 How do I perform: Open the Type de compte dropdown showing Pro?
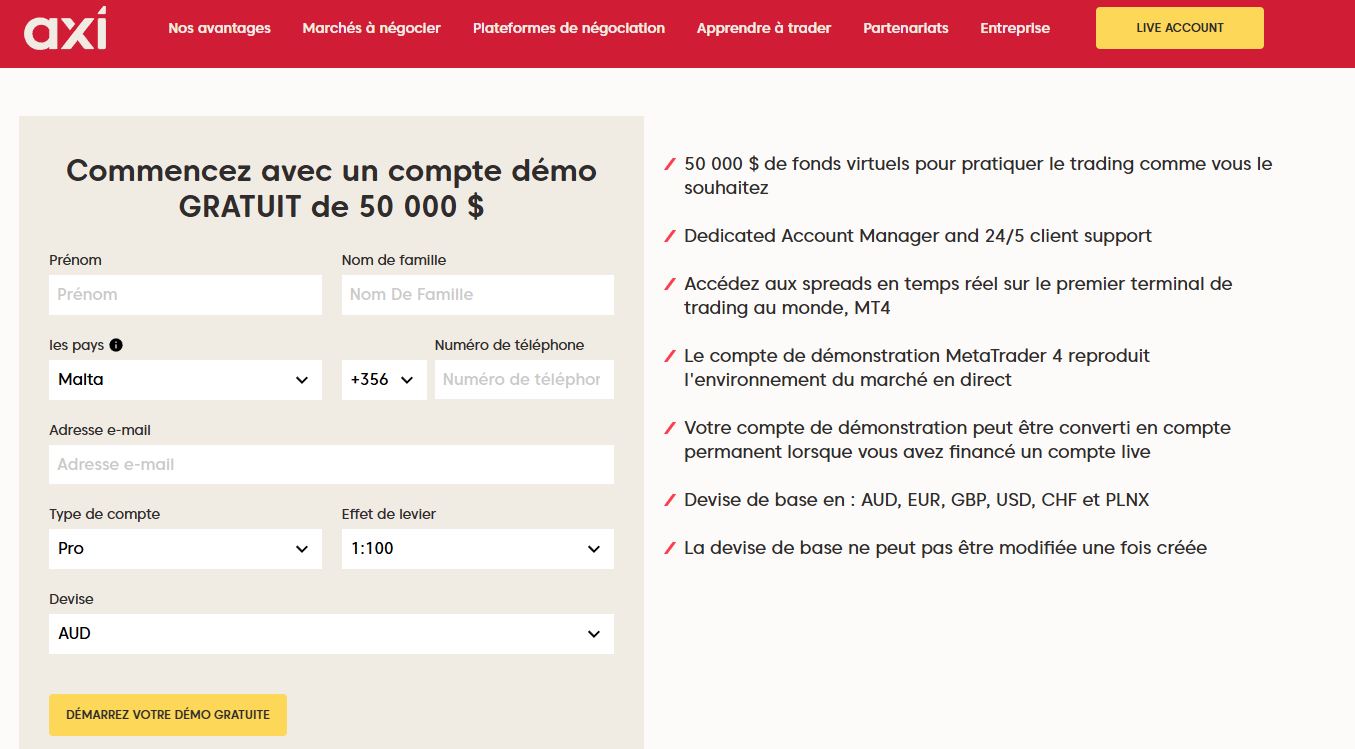pyautogui.click(x=185, y=548)
